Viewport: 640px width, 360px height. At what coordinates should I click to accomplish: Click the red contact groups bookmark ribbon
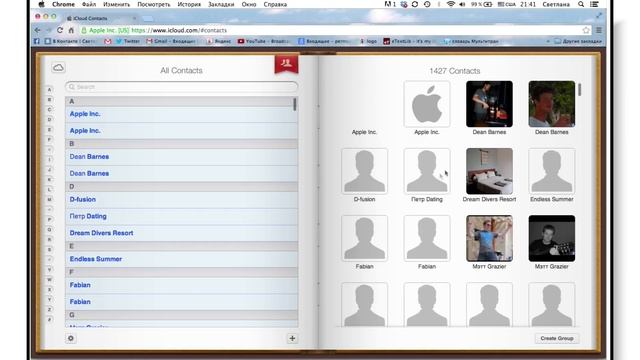tap(287, 64)
